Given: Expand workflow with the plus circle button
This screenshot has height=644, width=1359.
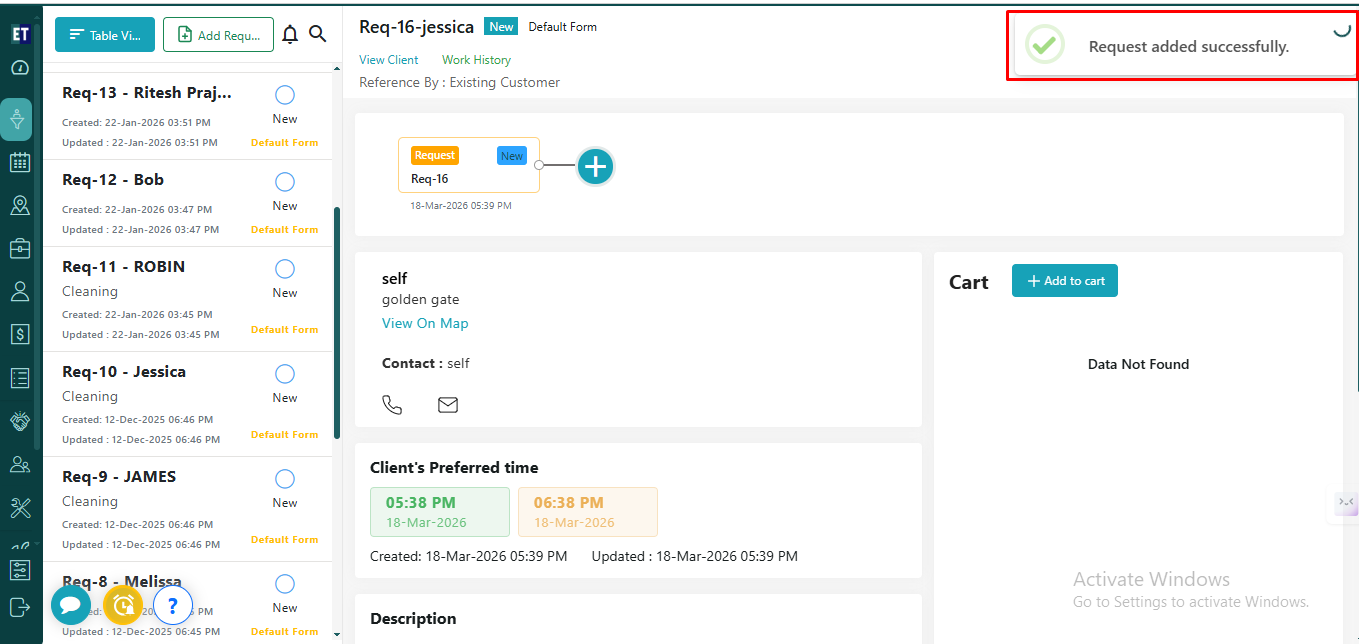Looking at the screenshot, I should (x=596, y=167).
